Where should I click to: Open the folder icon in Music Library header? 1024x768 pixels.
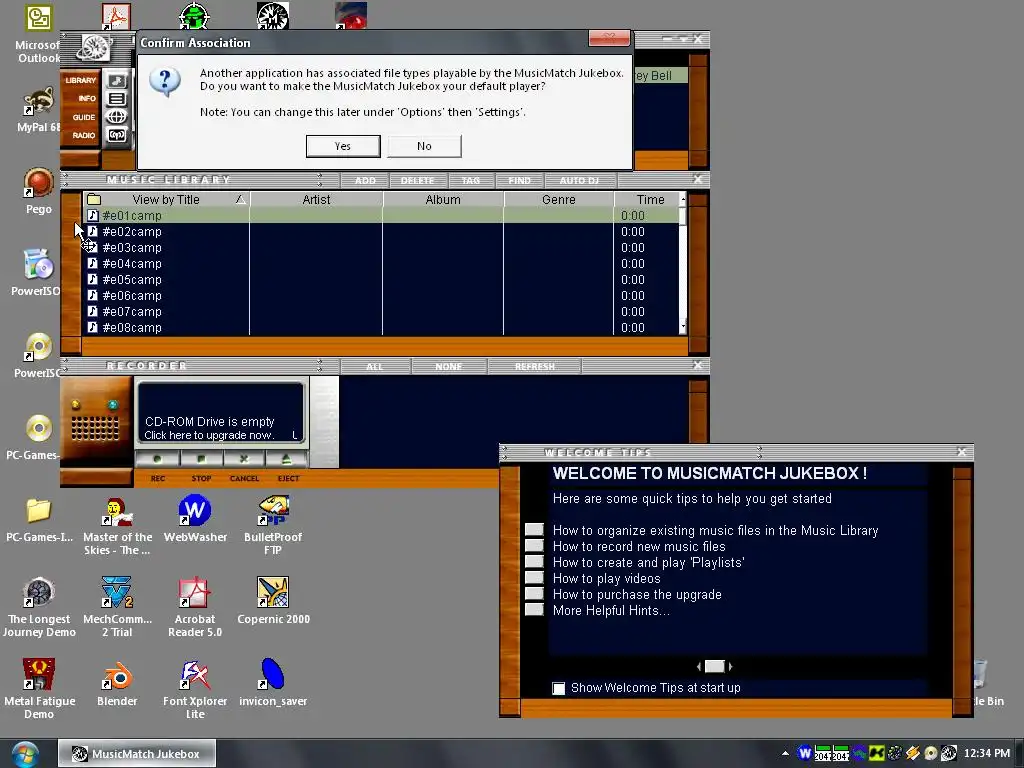94,199
